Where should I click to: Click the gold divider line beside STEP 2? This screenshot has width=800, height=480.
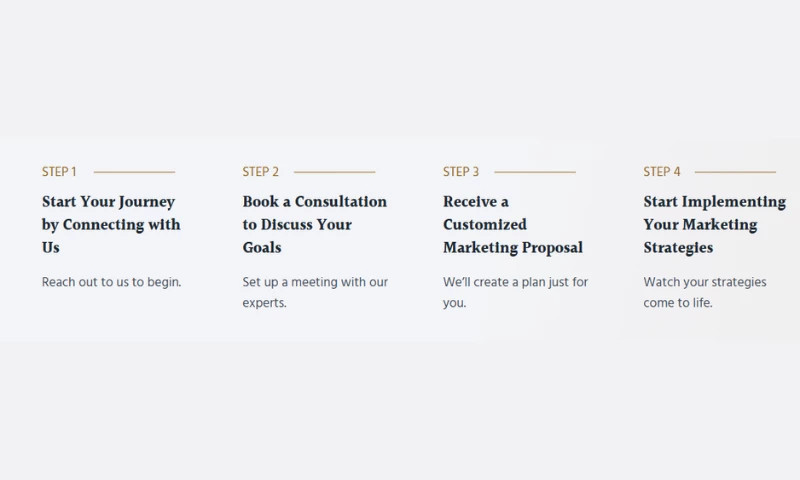(x=335, y=172)
